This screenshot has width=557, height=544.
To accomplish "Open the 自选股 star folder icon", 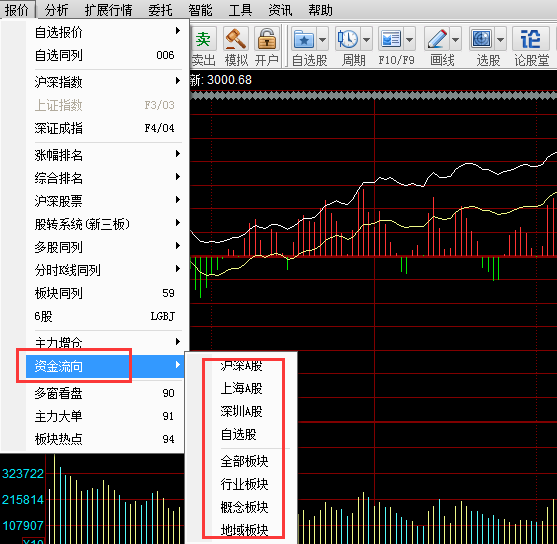I will [304, 39].
